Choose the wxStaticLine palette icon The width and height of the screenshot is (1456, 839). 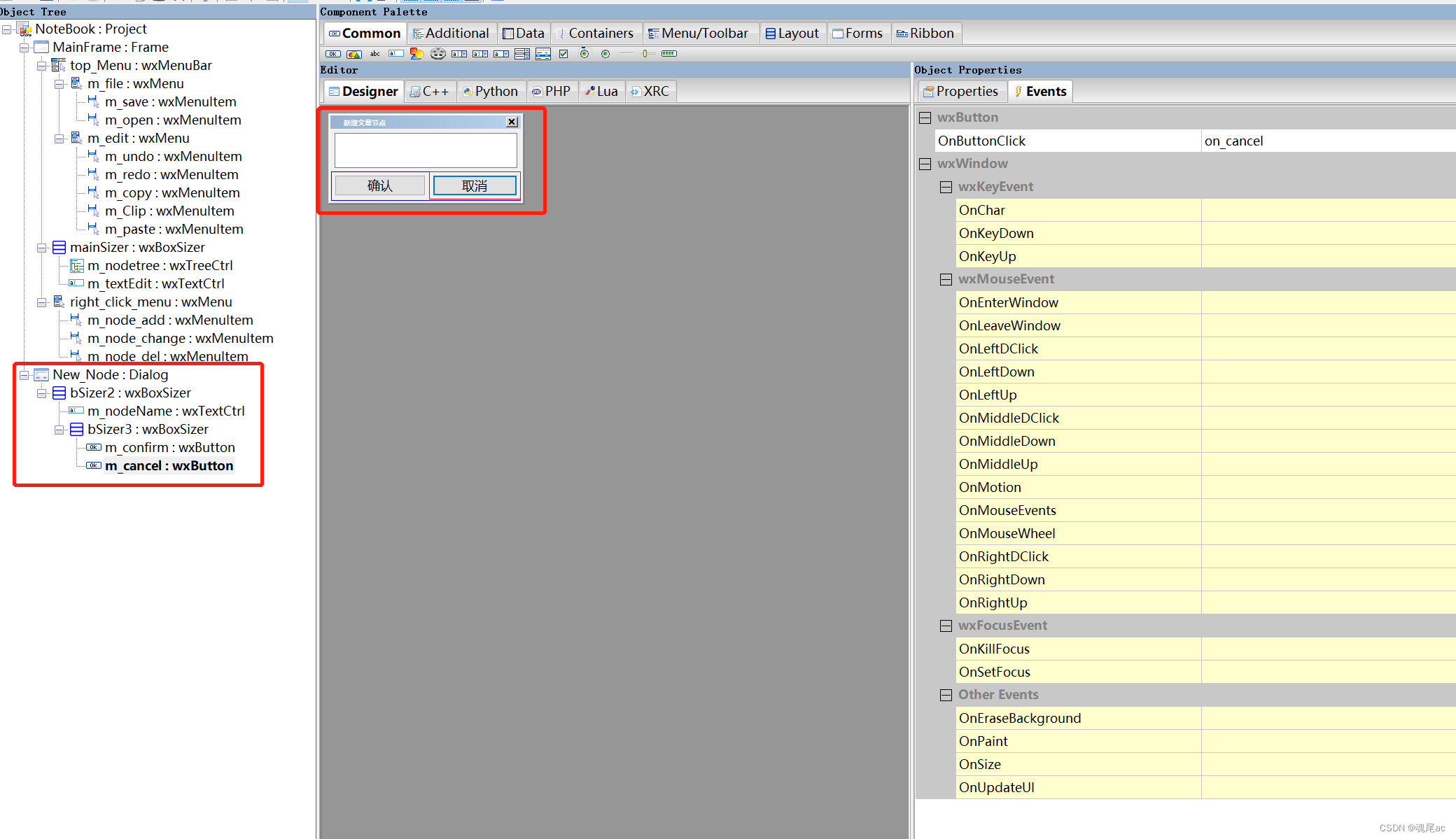point(626,54)
